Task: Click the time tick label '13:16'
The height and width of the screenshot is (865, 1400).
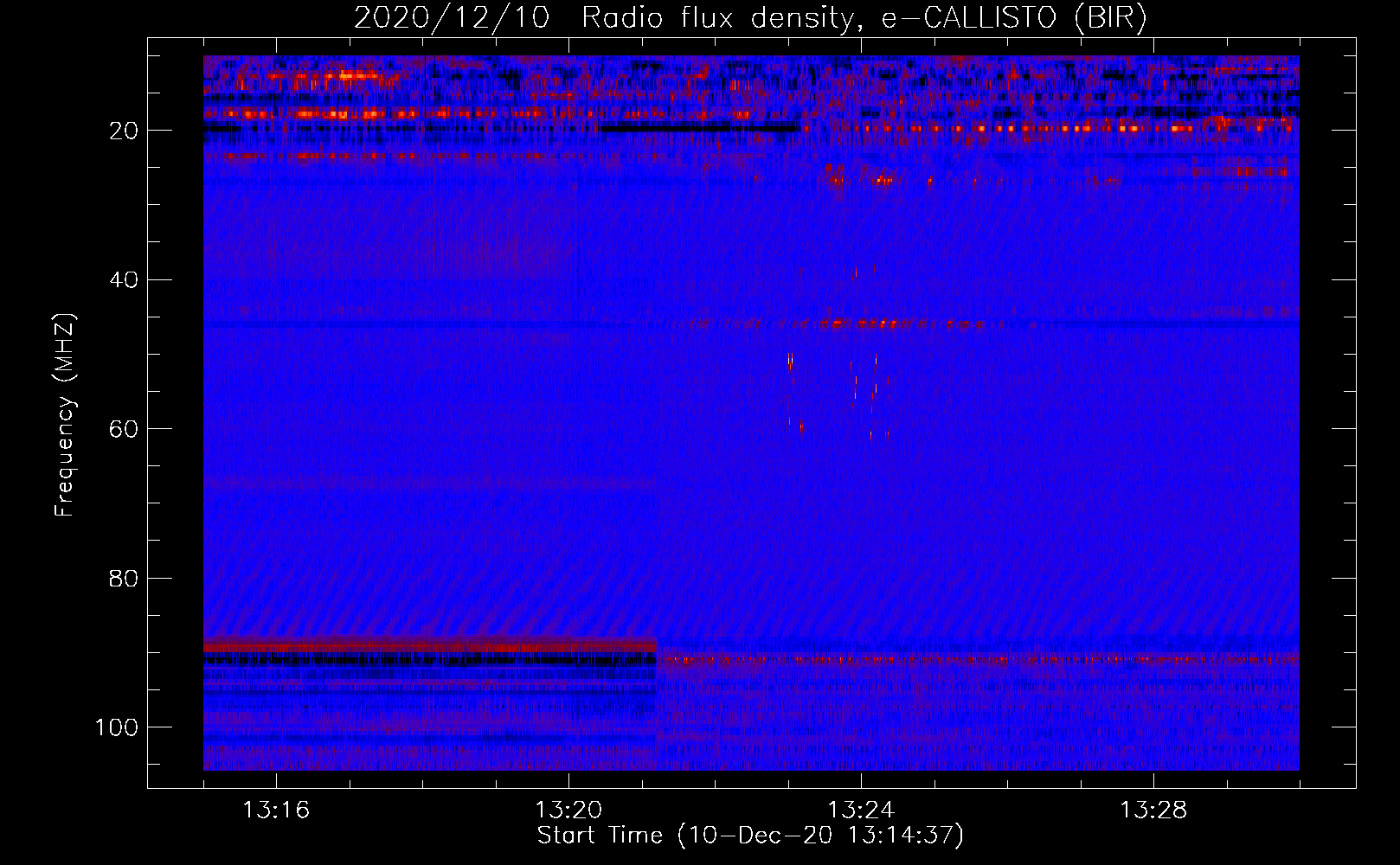Action: (275, 811)
